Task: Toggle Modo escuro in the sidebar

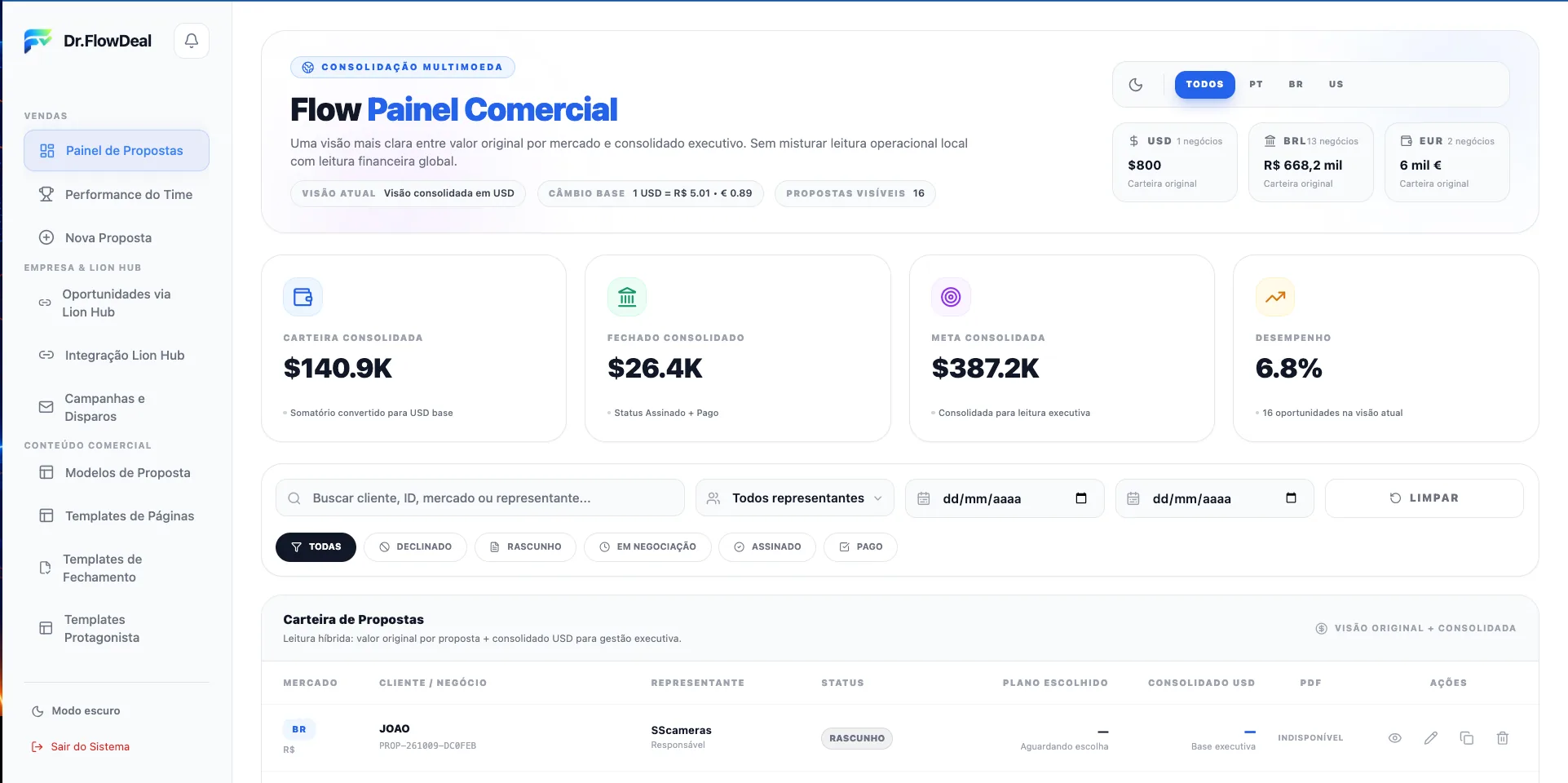Action: (76, 711)
